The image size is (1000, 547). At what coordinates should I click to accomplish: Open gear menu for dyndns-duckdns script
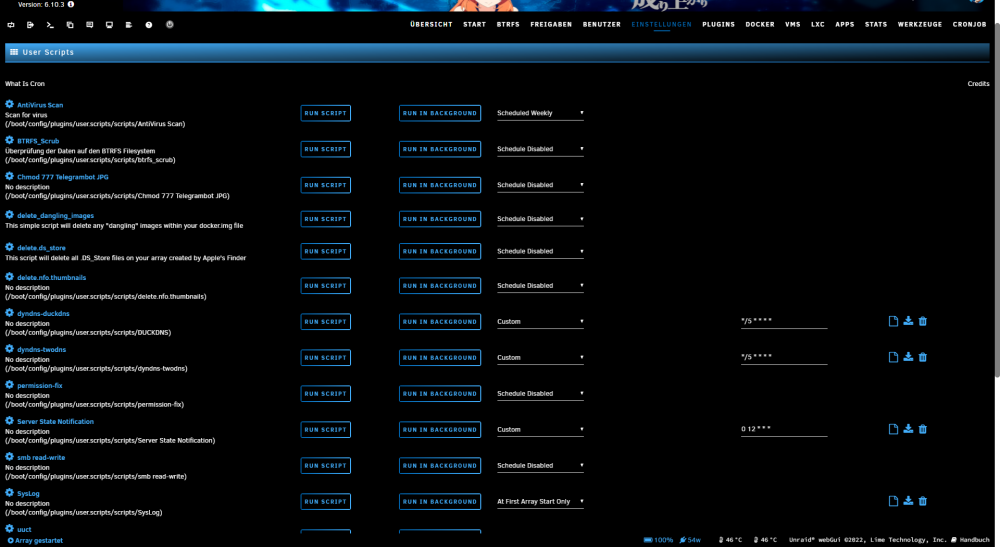10,313
